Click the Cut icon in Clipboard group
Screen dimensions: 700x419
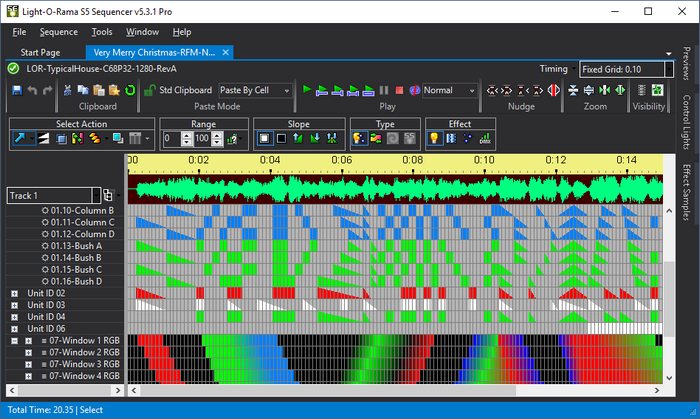pyautogui.click(x=67, y=90)
